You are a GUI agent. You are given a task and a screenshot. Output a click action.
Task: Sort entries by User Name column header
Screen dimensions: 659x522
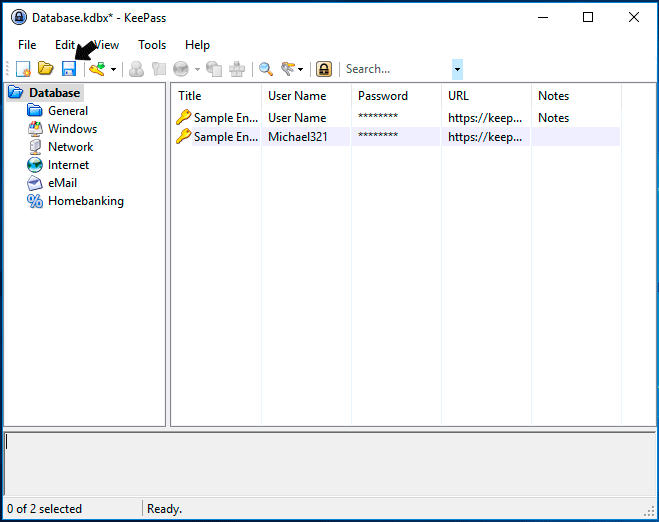(x=306, y=96)
